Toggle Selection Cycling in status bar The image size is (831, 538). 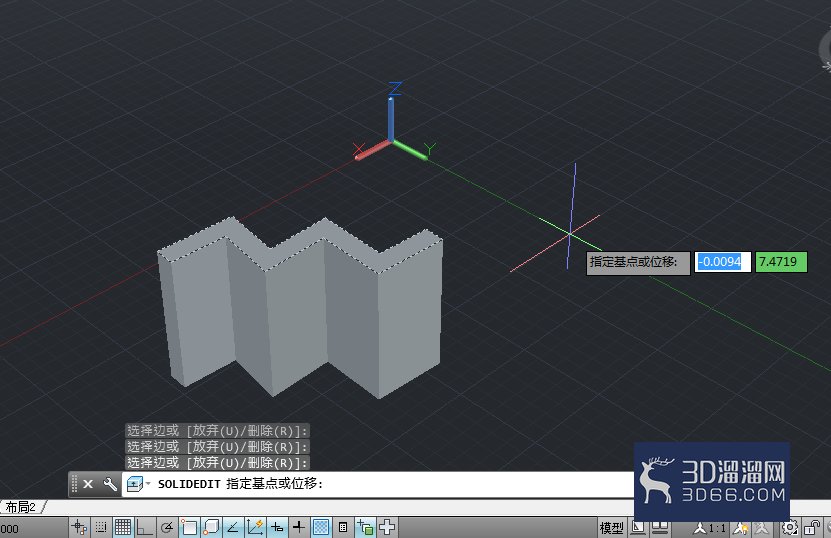(365, 527)
